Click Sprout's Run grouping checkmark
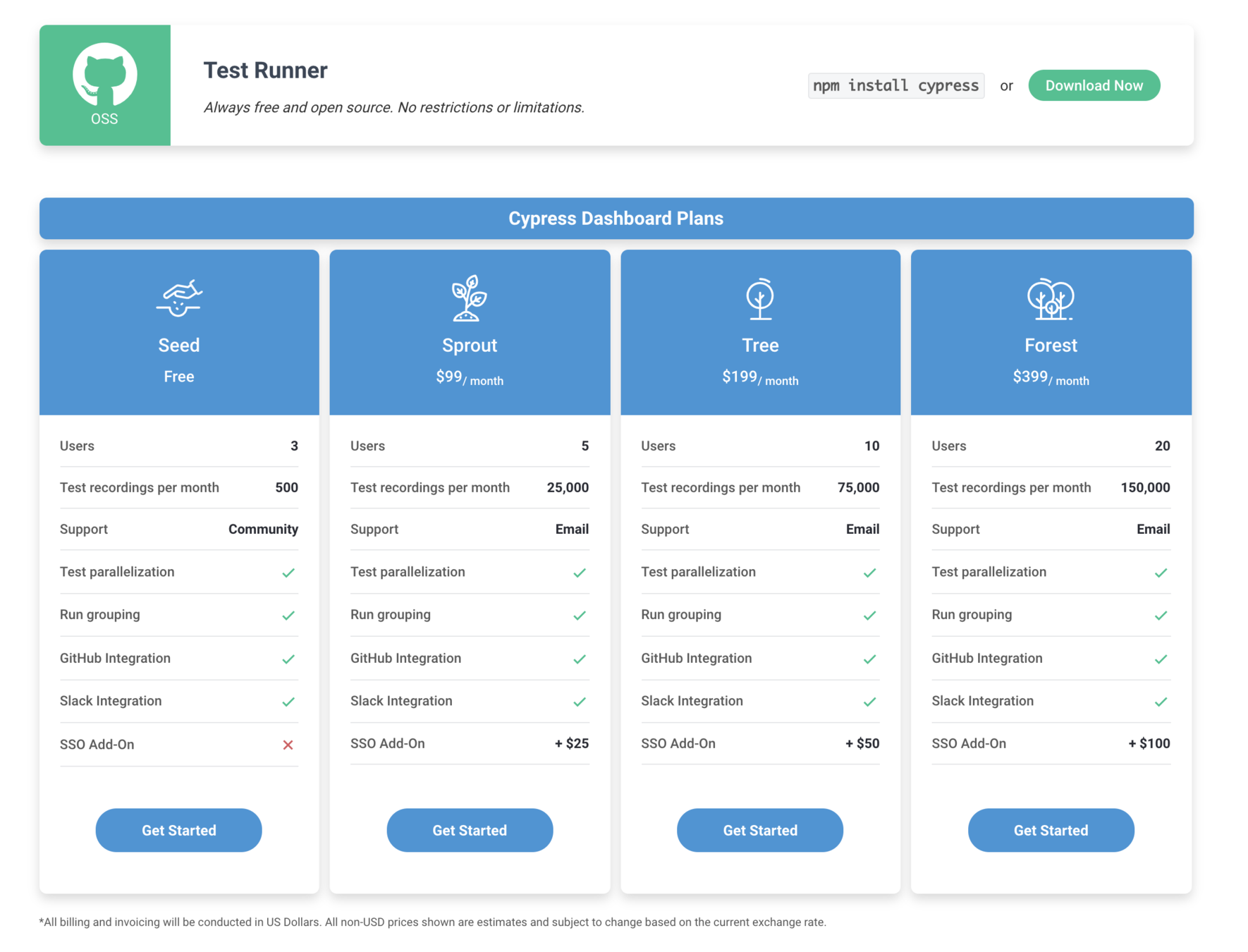 pyautogui.click(x=580, y=616)
